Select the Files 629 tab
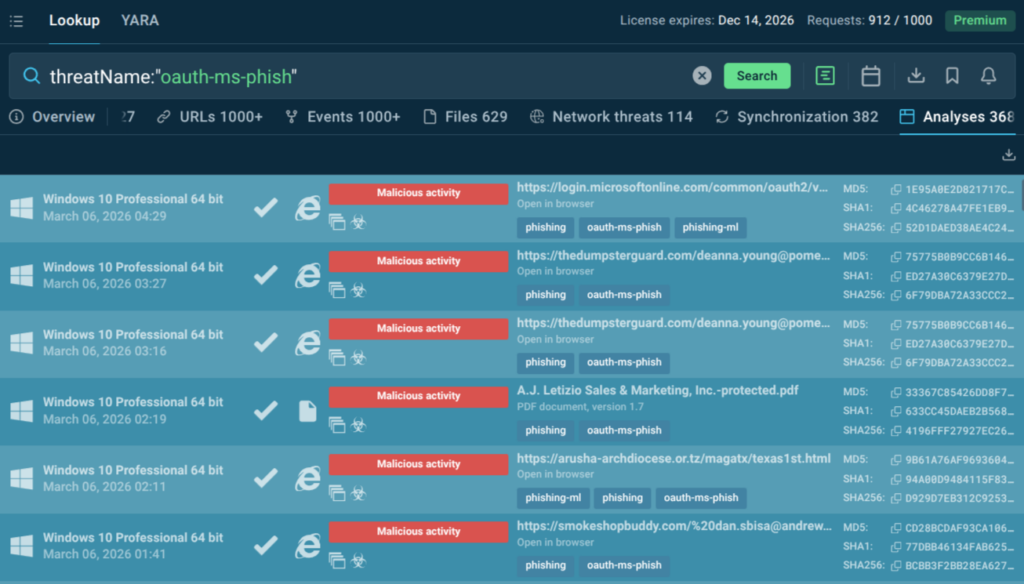1024x584 pixels. (465, 117)
